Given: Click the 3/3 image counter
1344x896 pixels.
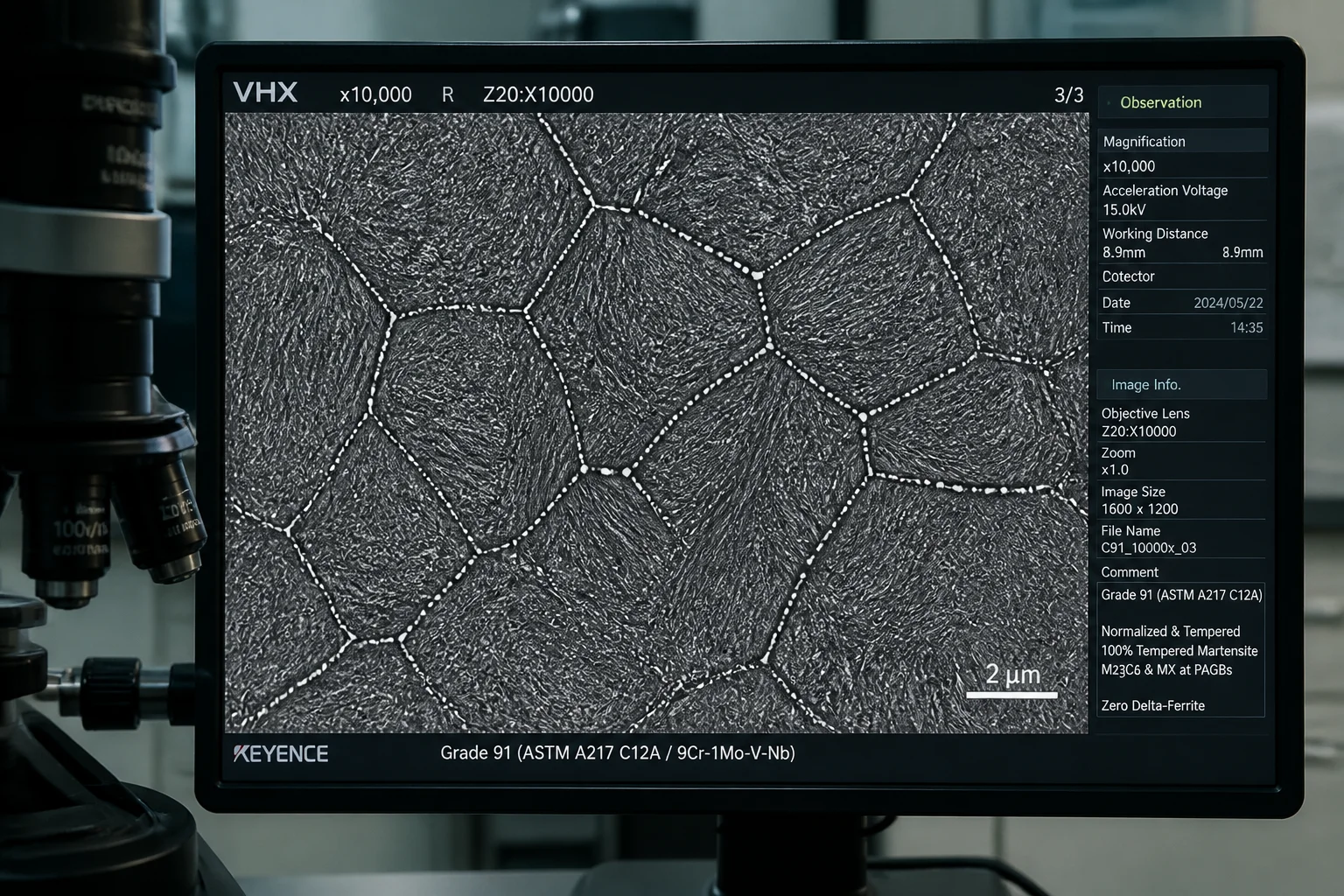Looking at the screenshot, I should 1068,94.
